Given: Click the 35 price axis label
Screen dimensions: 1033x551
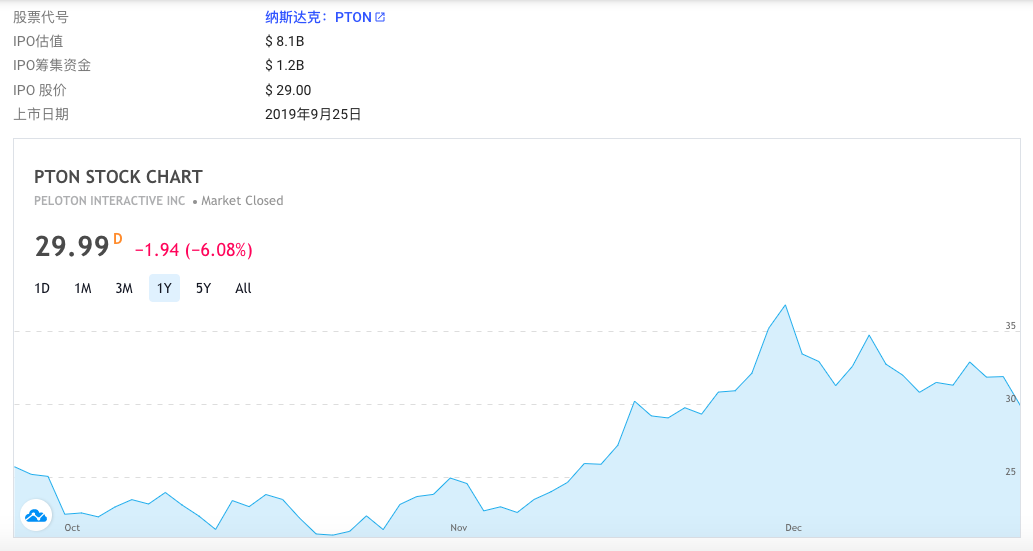Looking at the screenshot, I should pyautogui.click(x=1011, y=326).
